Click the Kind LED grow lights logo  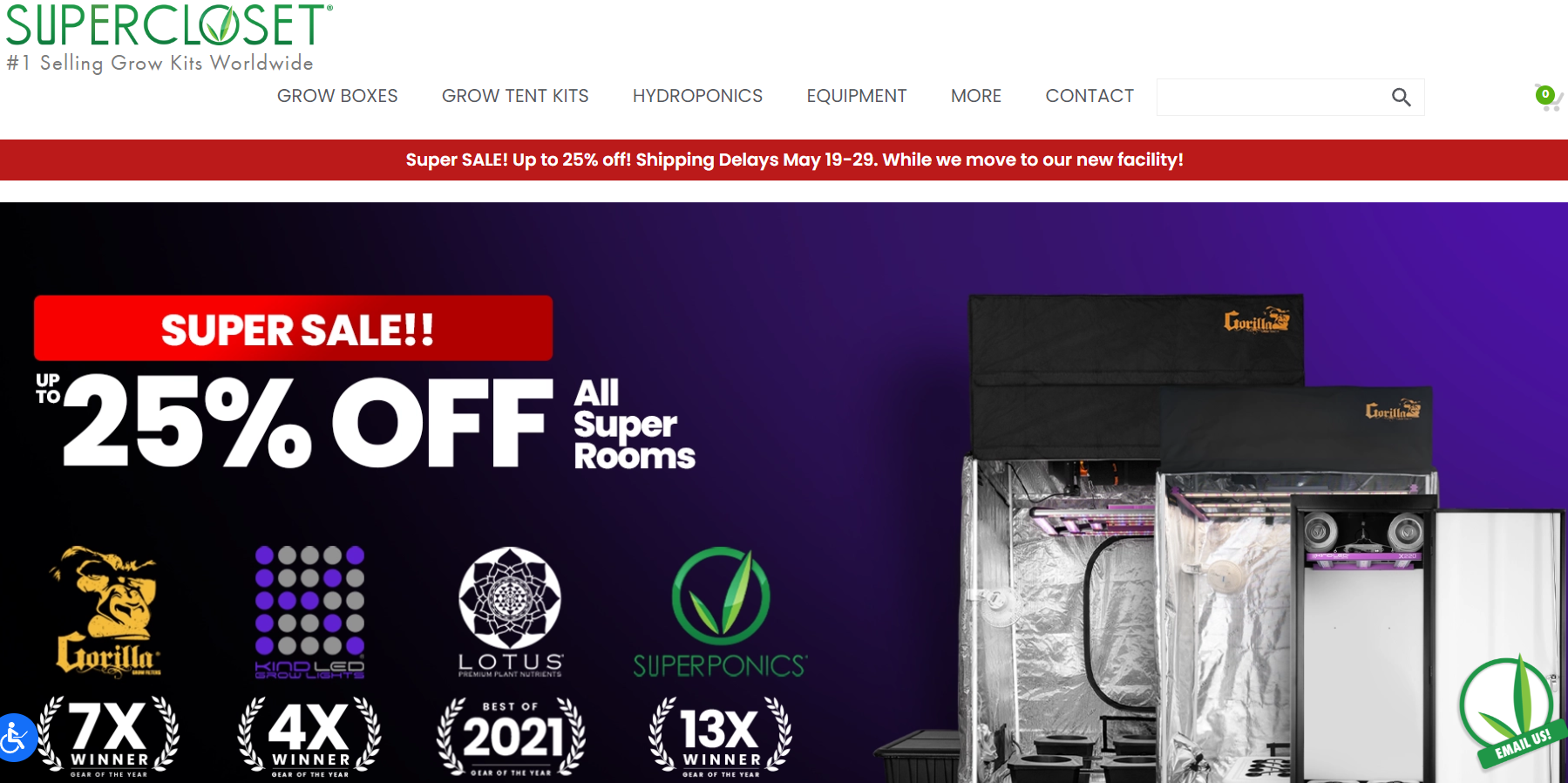click(x=309, y=612)
